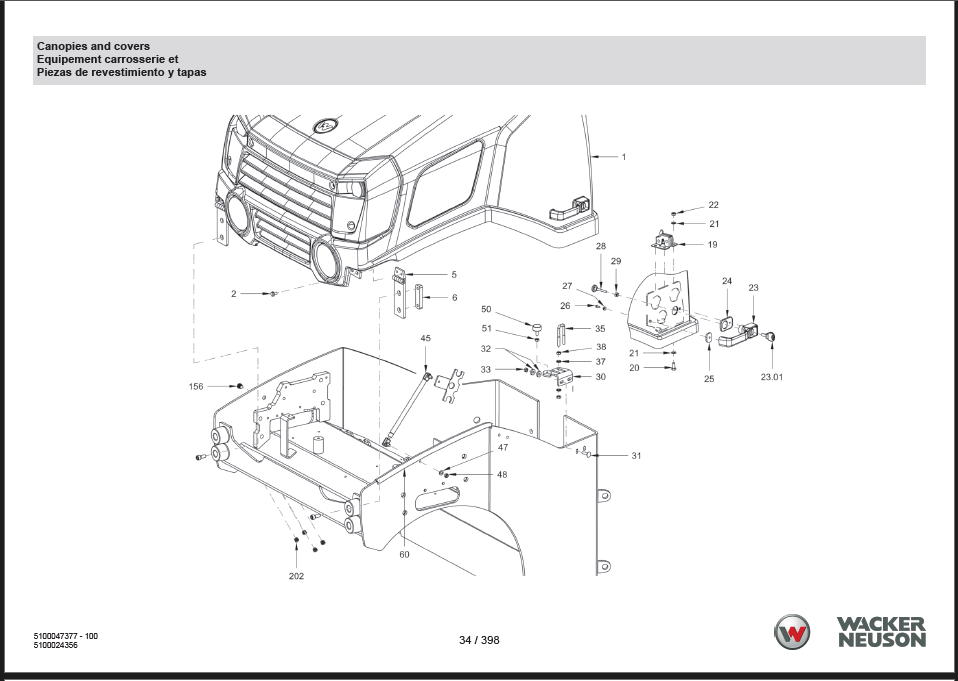Select the gas strut drawing below label 45
This screenshot has height=681, width=958.
coord(407,410)
